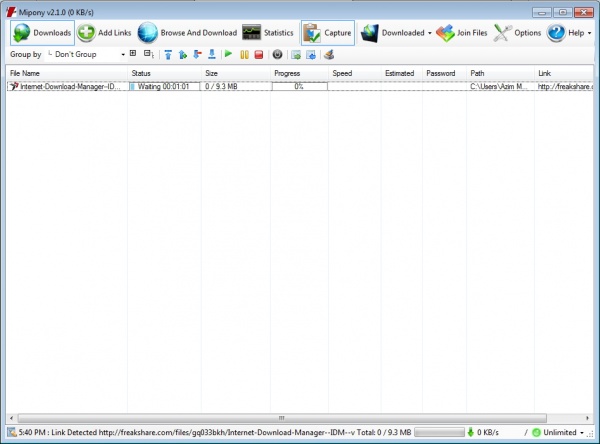Open the Unlimited speed limit dropdown

tap(559, 433)
